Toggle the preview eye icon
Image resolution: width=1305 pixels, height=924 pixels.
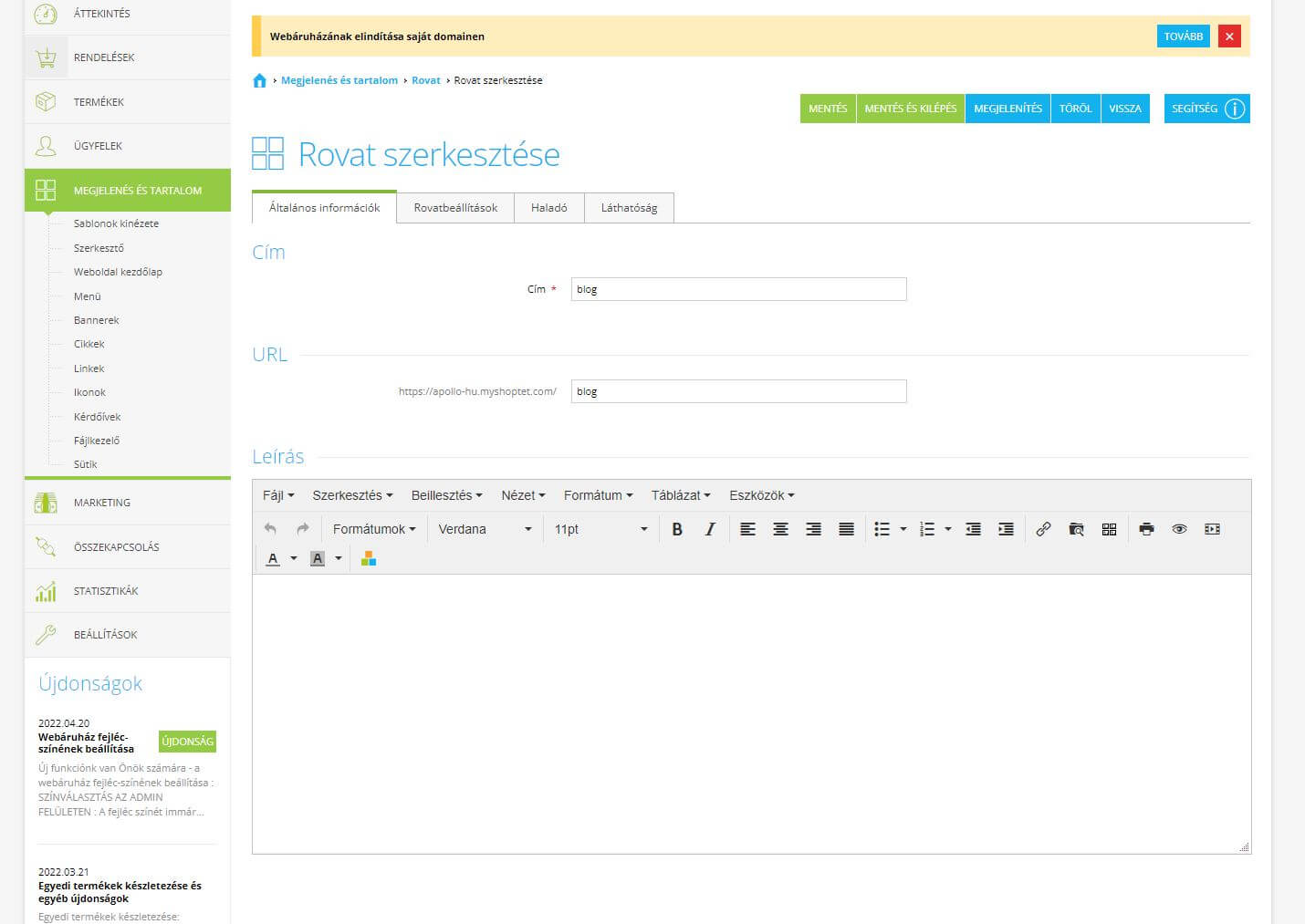pyautogui.click(x=1179, y=529)
